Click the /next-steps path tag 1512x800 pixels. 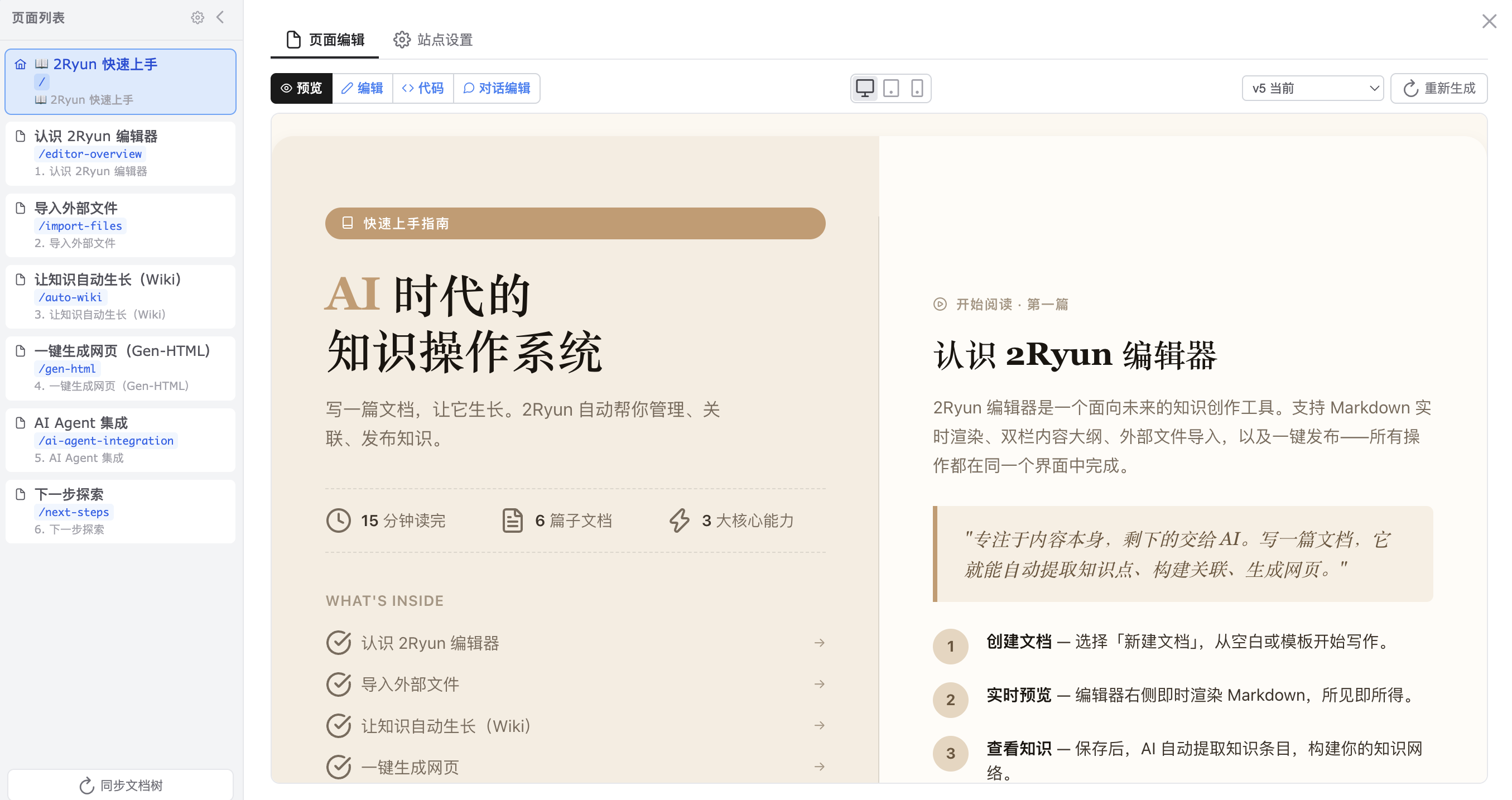tap(74, 512)
